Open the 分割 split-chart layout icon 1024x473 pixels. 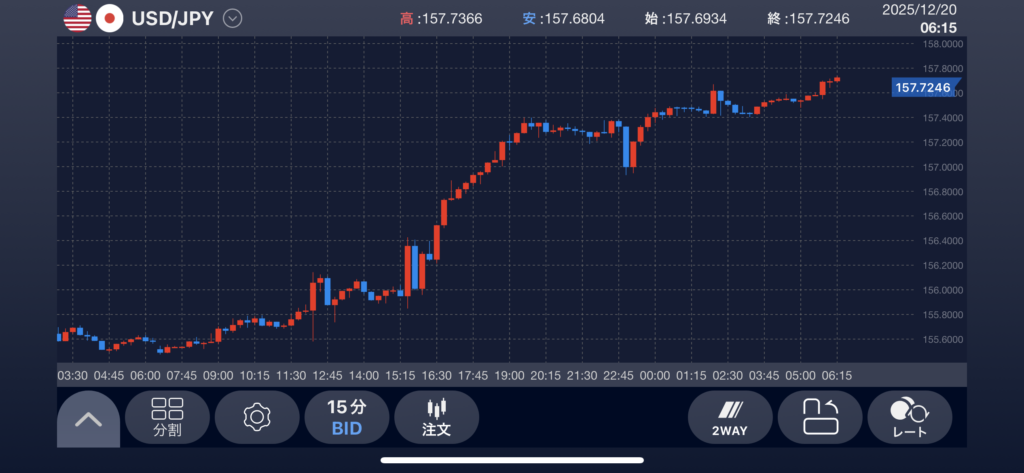pyautogui.click(x=167, y=417)
